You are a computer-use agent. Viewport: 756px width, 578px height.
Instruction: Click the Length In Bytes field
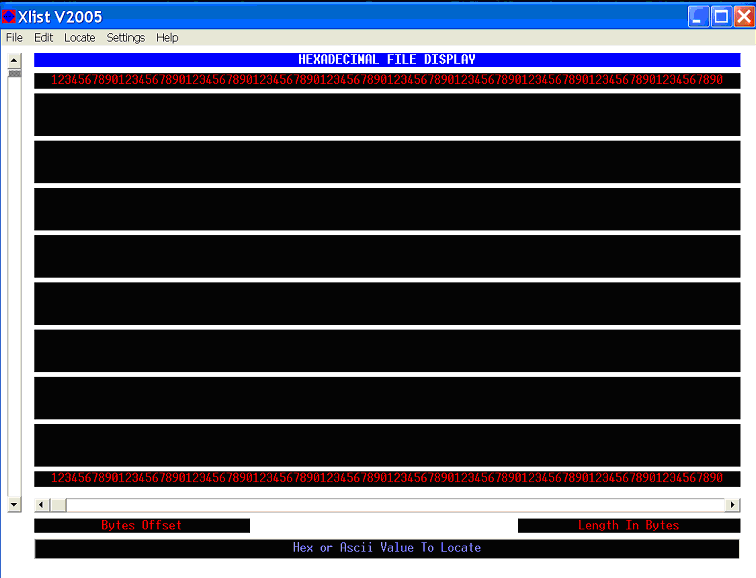[629, 525]
